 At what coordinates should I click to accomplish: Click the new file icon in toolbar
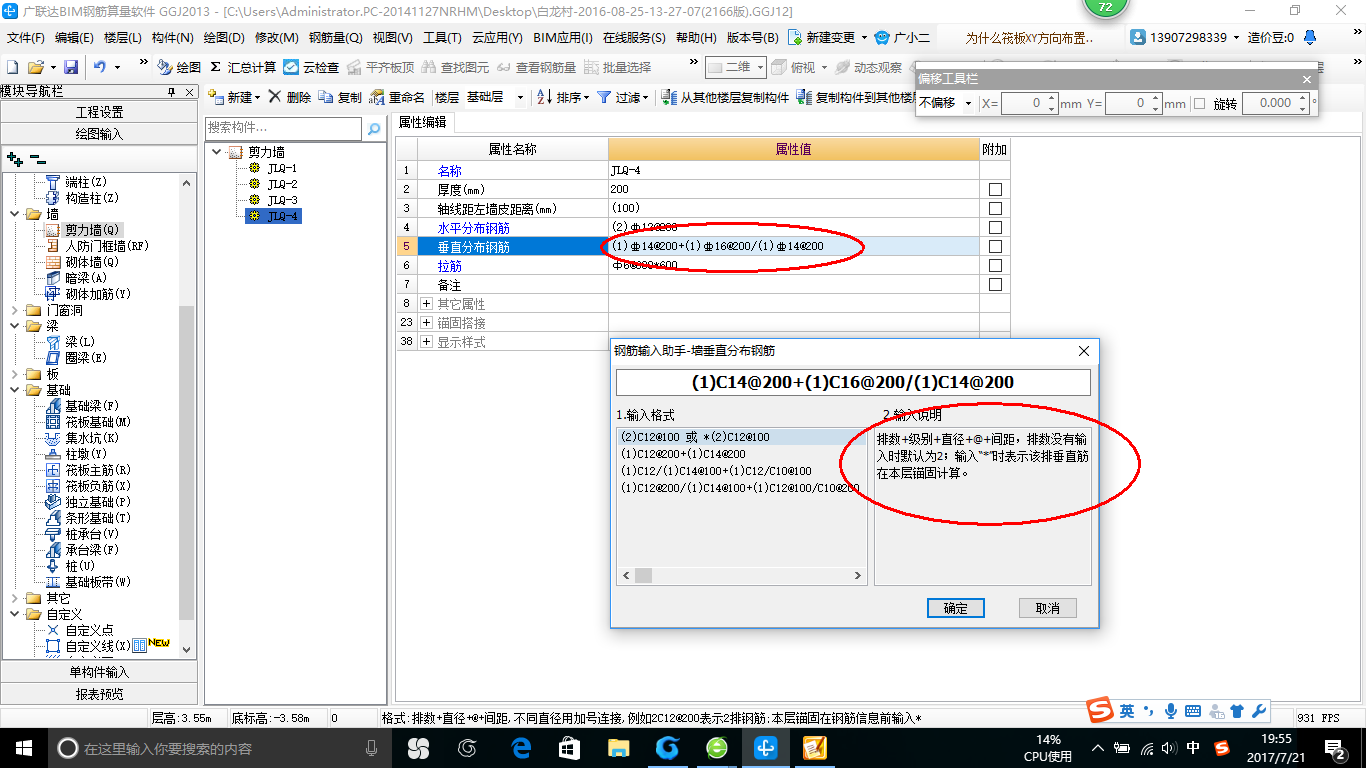tap(12, 67)
